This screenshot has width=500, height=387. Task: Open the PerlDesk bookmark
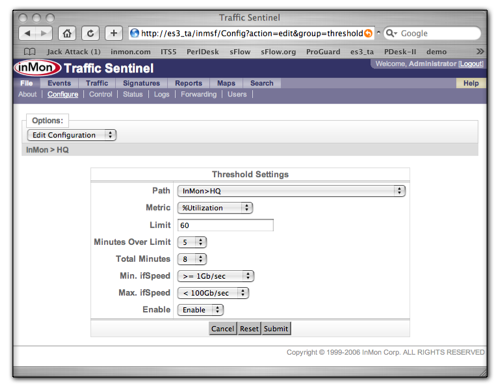coord(203,52)
